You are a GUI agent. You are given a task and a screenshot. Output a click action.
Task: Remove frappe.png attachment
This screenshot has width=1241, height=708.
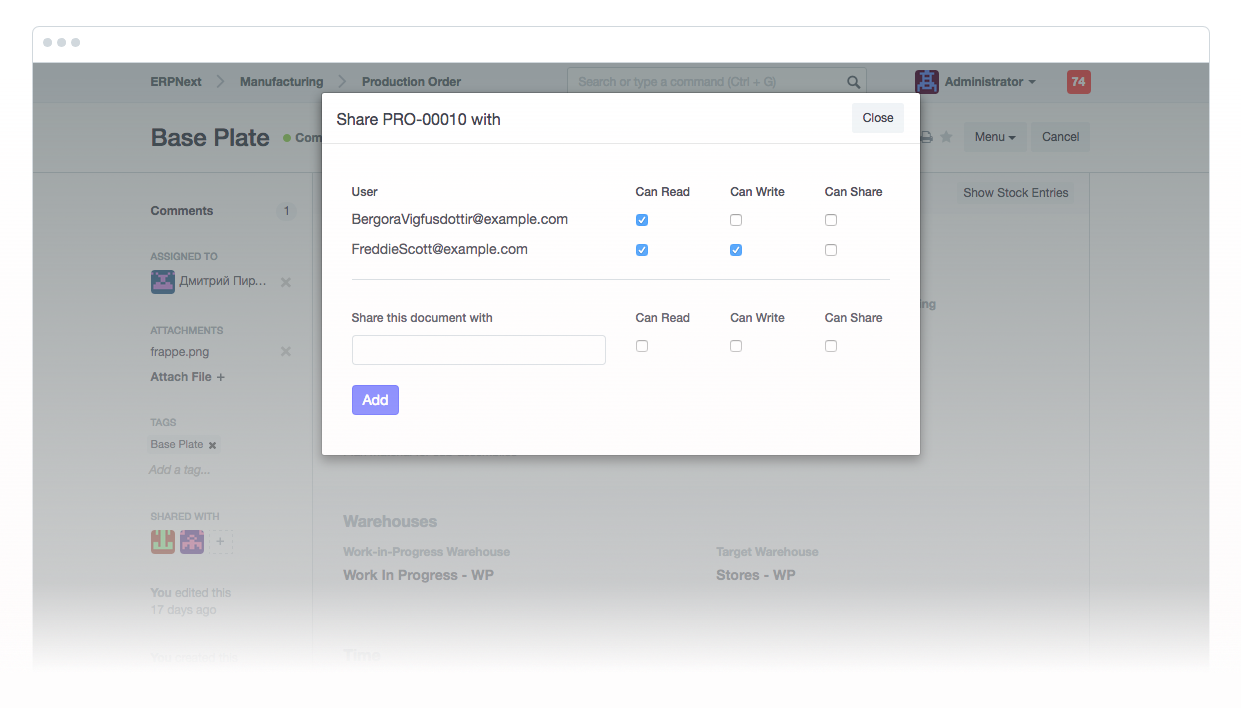[x=286, y=352]
